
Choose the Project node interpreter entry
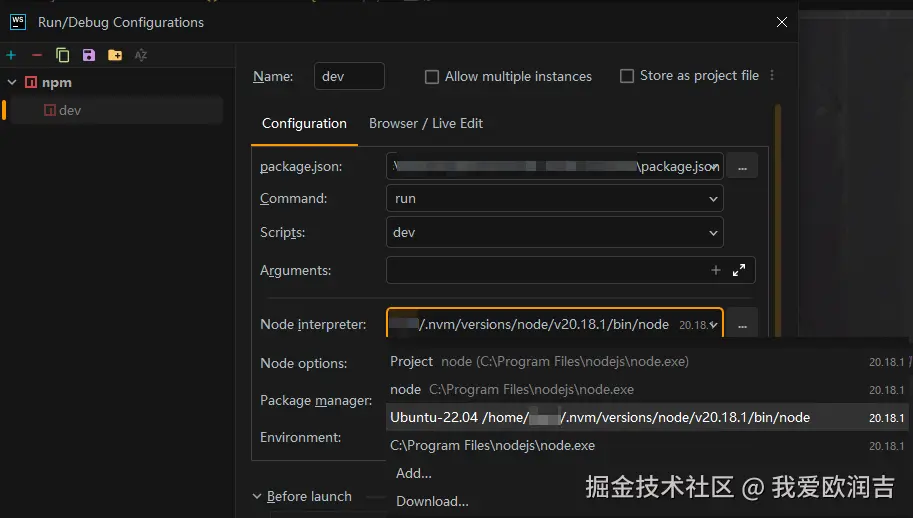[x=647, y=361]
